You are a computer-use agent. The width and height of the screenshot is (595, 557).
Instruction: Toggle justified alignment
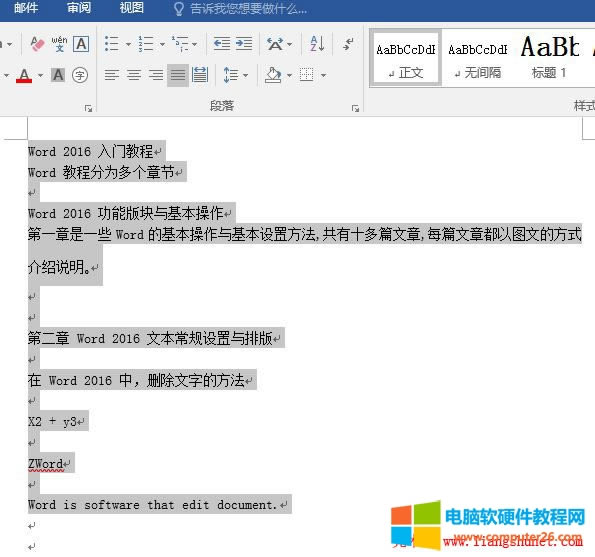(178, 75)
